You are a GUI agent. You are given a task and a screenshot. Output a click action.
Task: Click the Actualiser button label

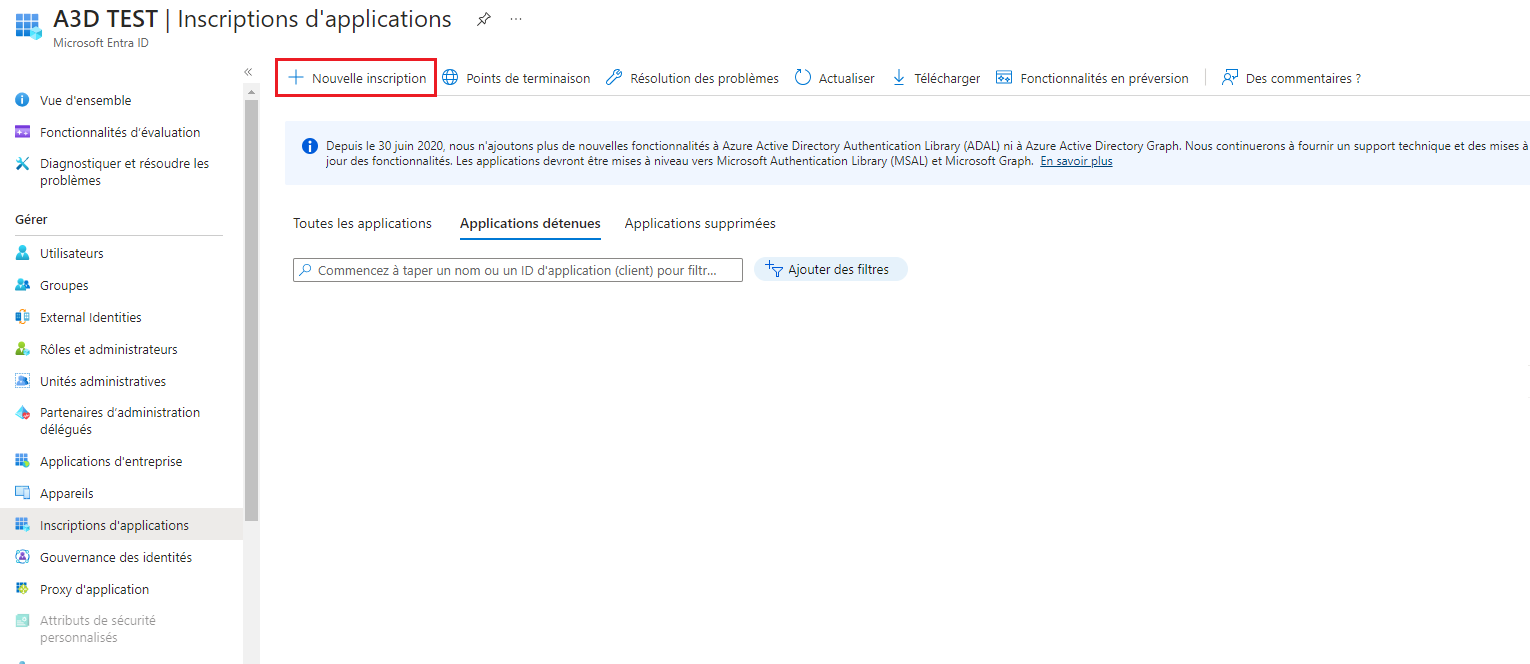pos(847,78)
